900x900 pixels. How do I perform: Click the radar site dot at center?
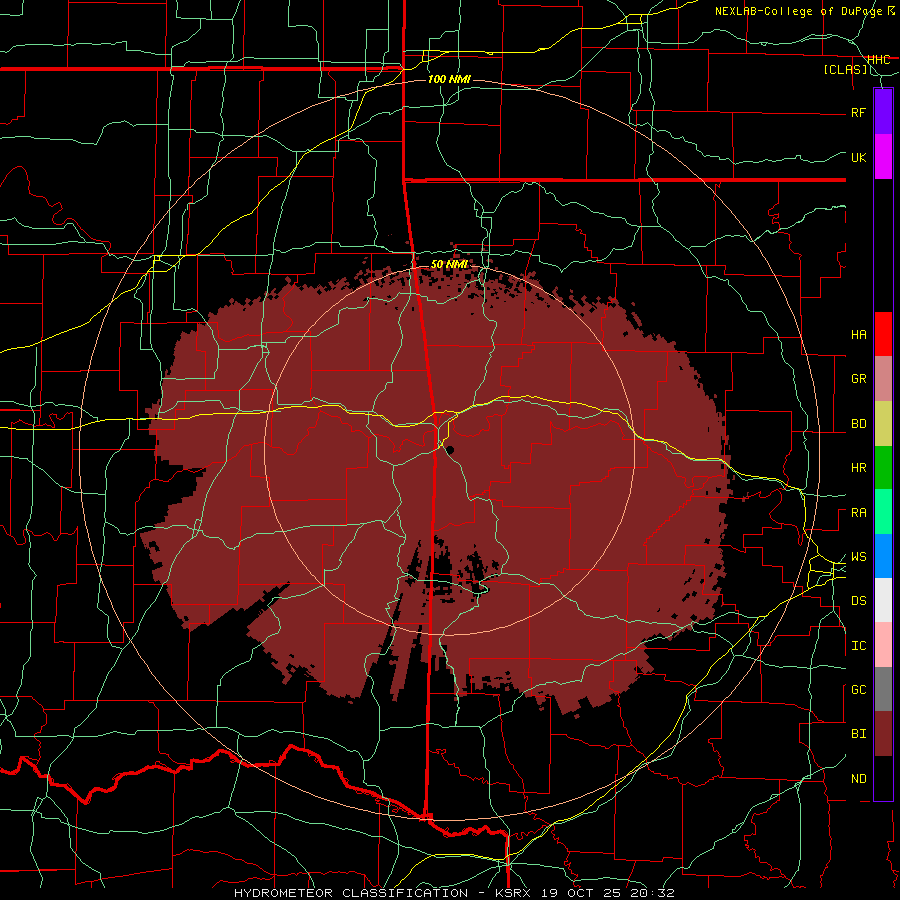(451, 450)
